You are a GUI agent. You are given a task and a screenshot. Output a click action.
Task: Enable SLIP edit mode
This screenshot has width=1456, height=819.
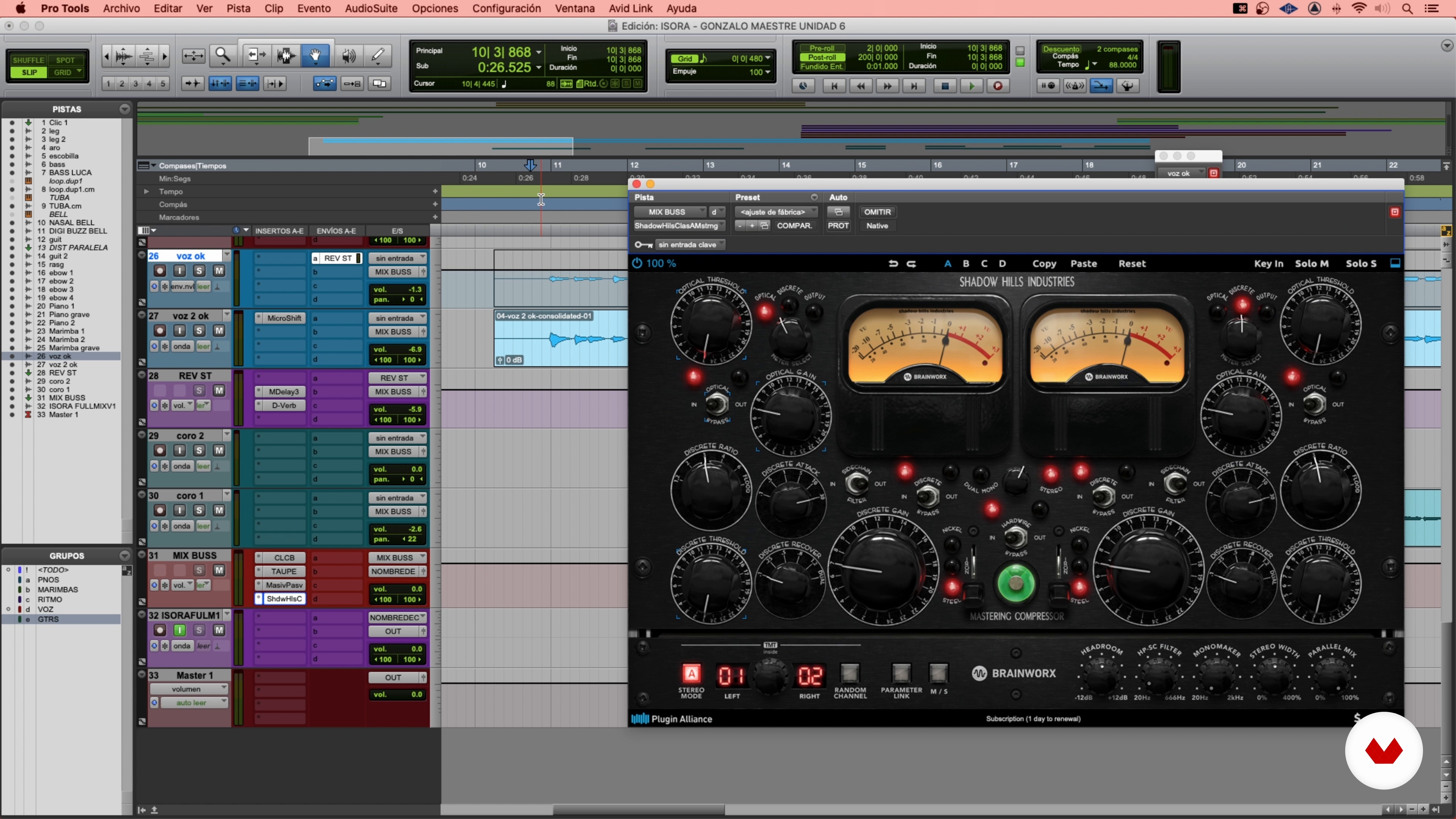(x=29, y=72)
